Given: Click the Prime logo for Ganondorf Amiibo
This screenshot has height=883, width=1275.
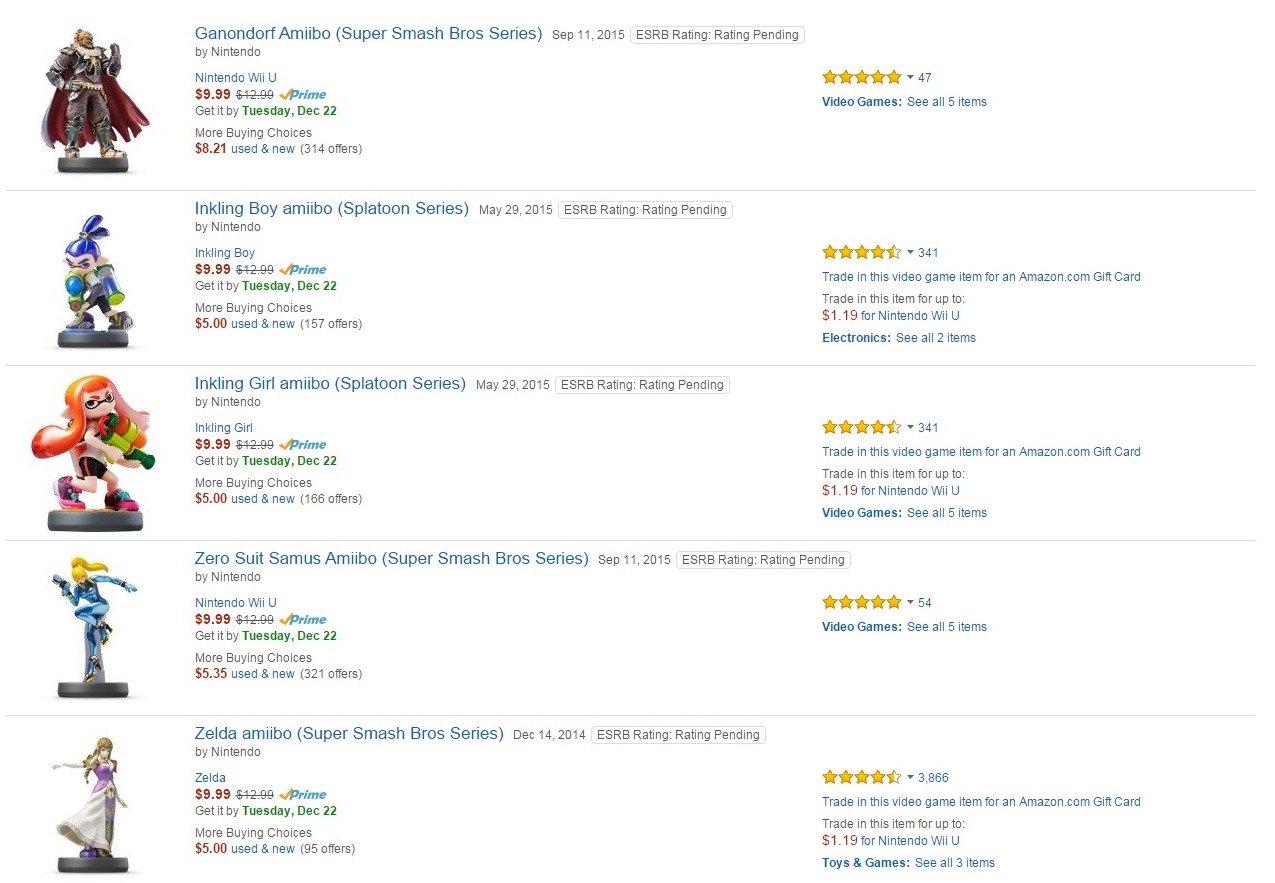Looking at the screenshot, I should tap(303, 94).
